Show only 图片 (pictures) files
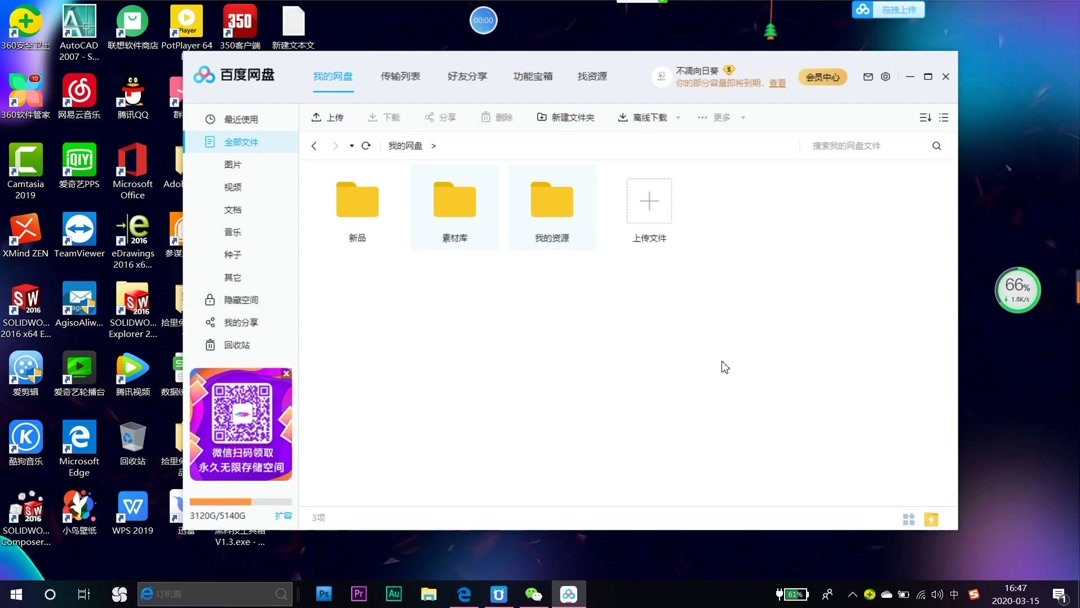The height and width of the screenshot is (608, 1080). tap(232, 164)
